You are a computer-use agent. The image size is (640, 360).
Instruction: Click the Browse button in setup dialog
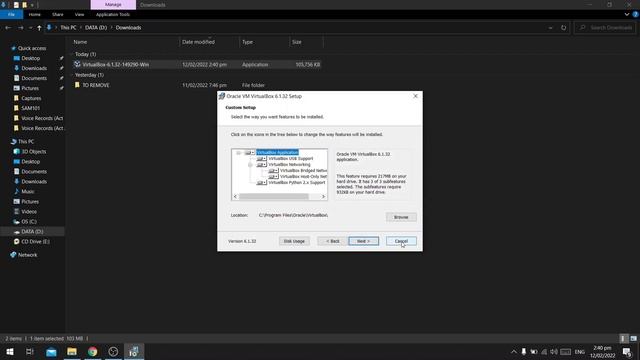401,217
